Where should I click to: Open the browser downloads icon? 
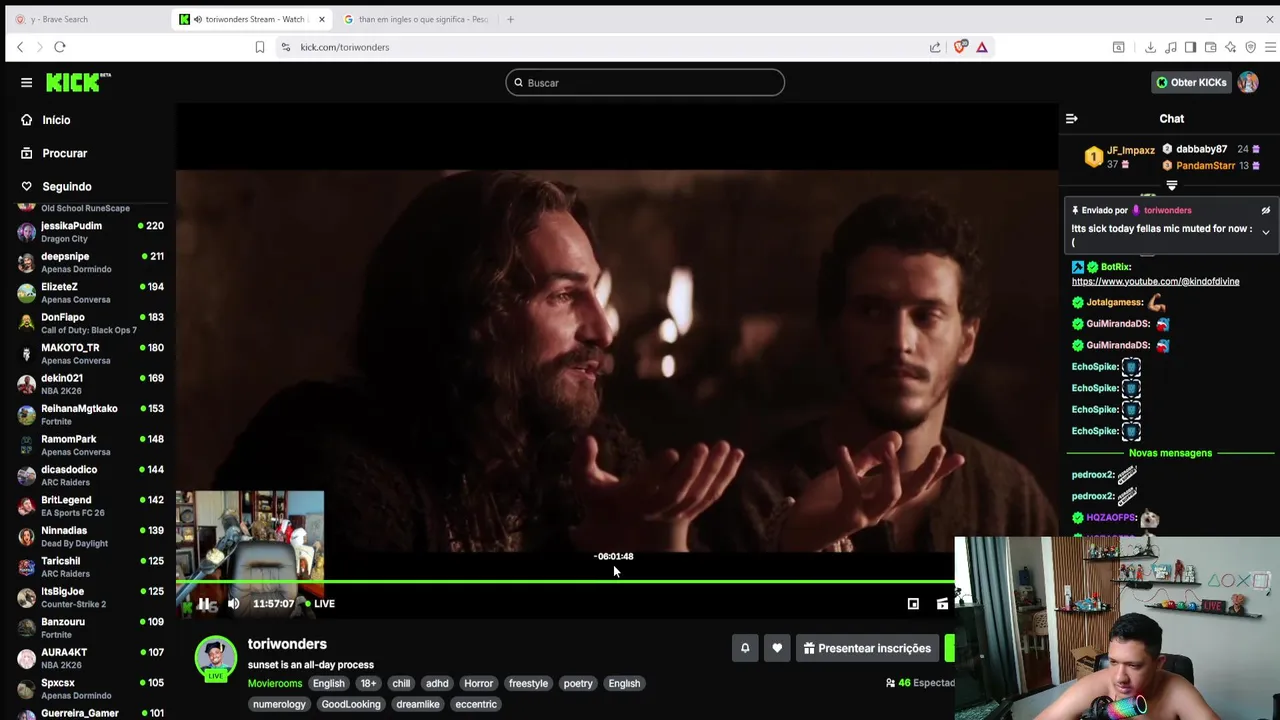coord(1150,47)
